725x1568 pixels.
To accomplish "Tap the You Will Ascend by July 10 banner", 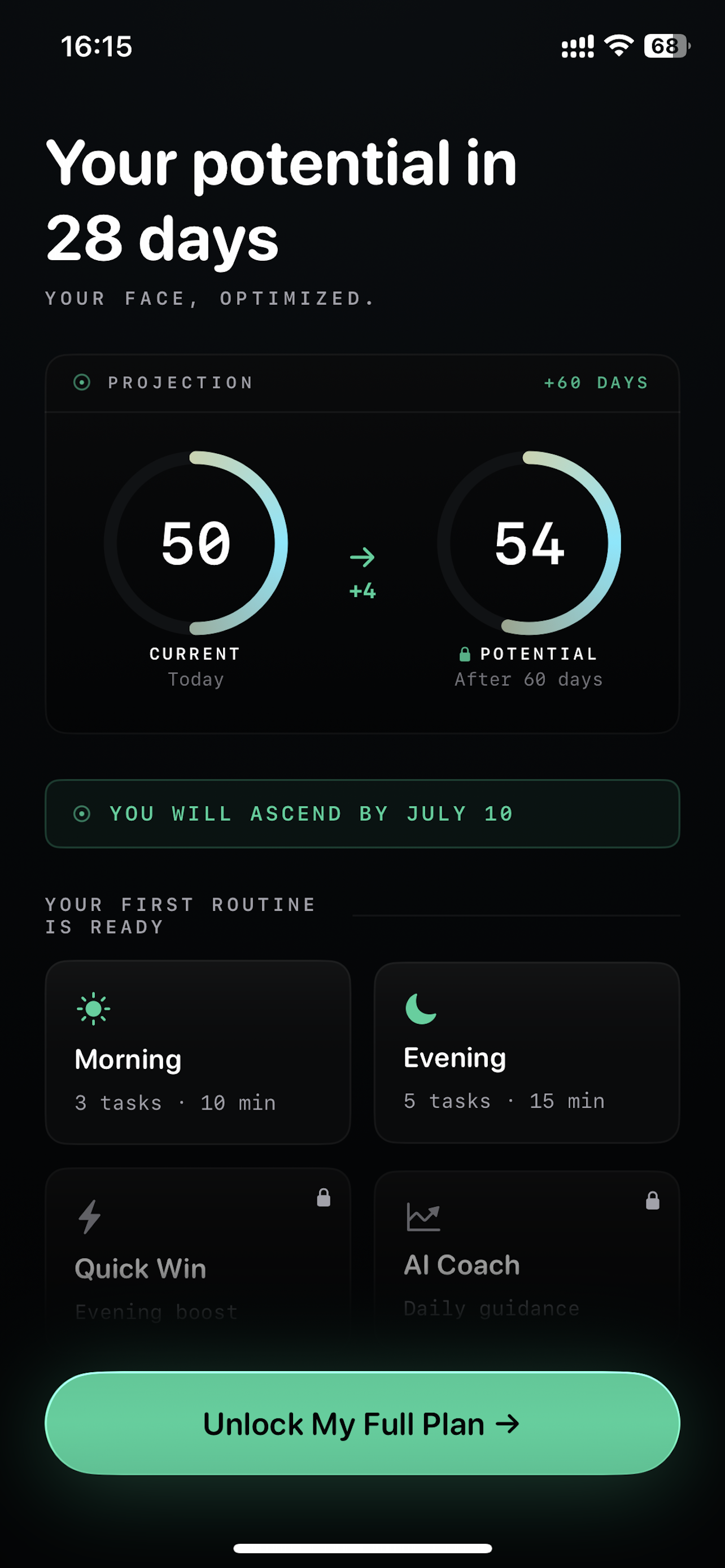I will pyautogui.click(x=362, y=814).
